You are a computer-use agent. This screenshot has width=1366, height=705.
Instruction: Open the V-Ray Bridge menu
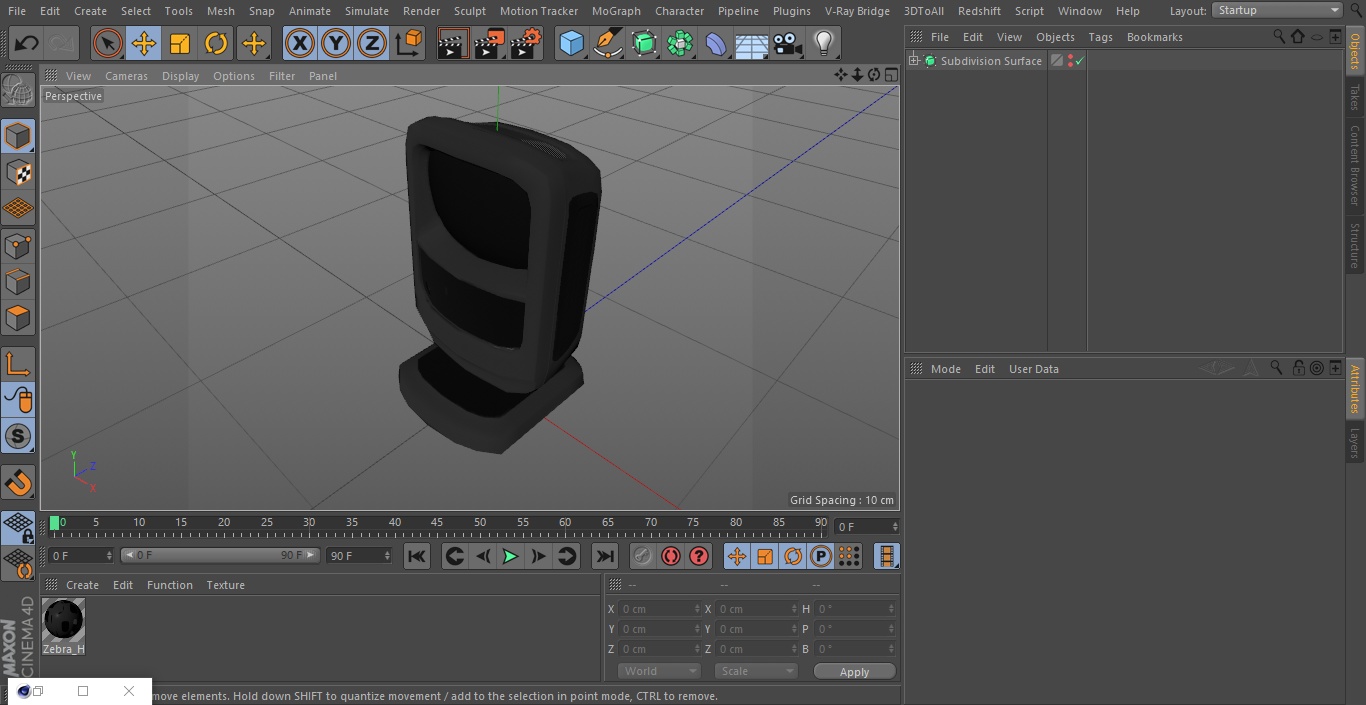857,11
